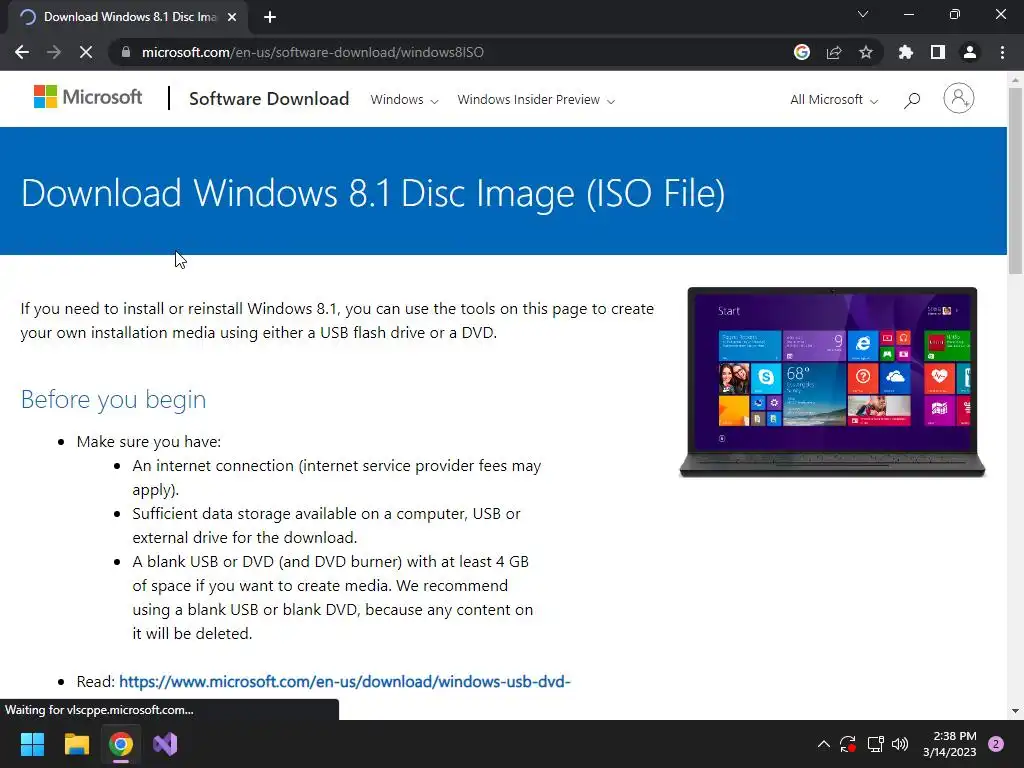Click the "A blank USB or DVD" bullet
The height and width of the screenshot is (768, 1024).
coord(332,598)
